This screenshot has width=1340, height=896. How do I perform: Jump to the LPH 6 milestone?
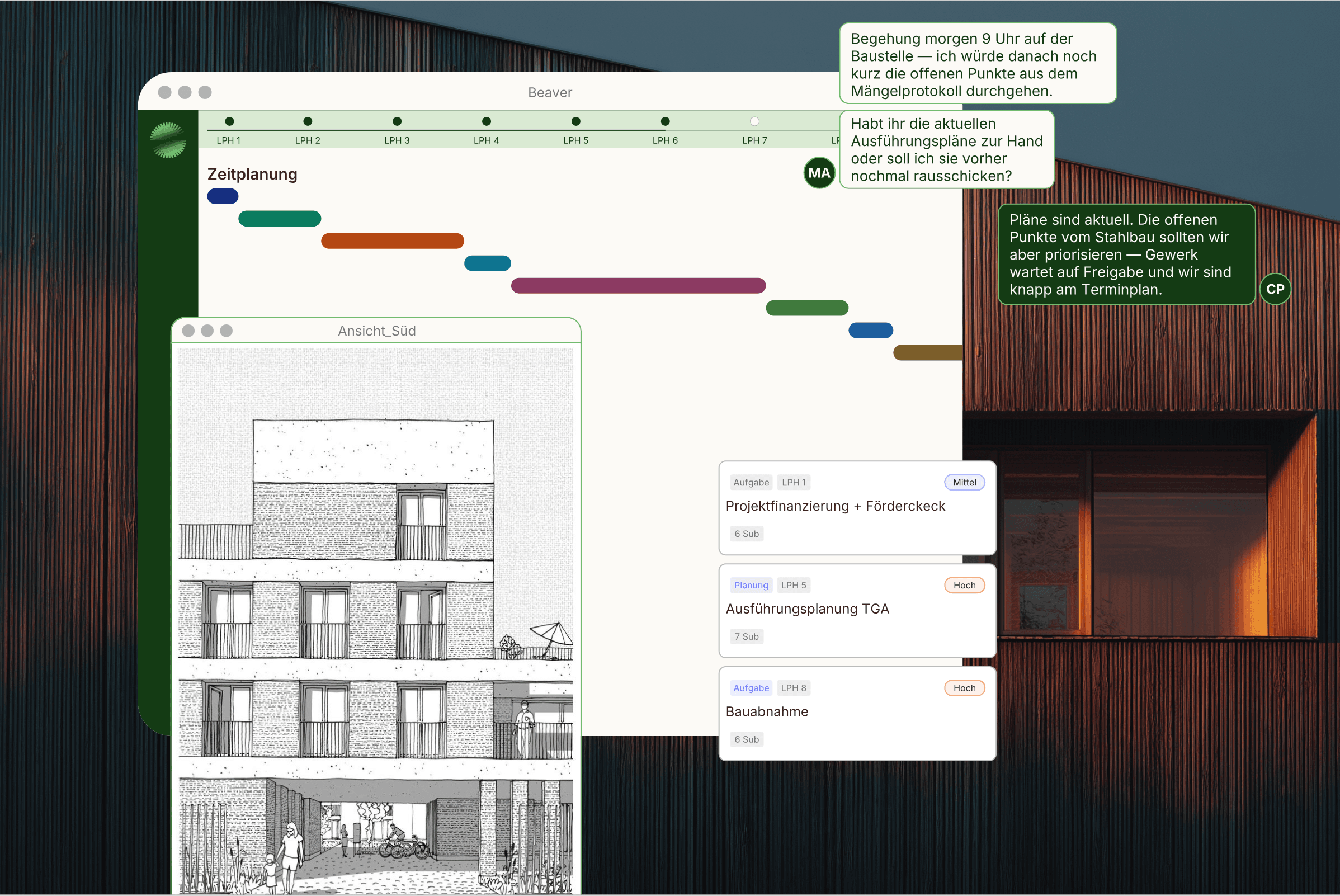(x=664, y=121)
